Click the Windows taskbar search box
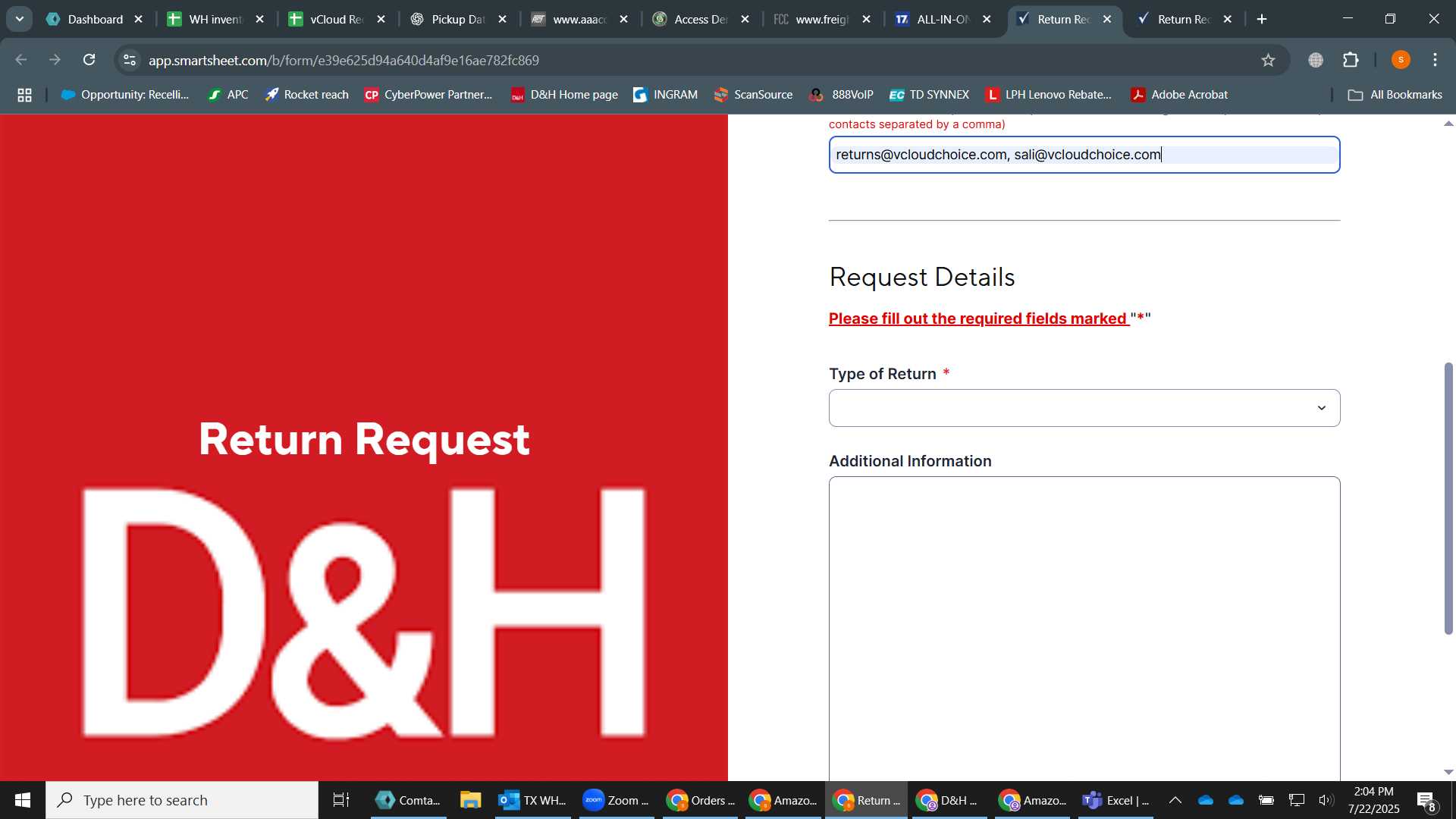Viewport: 1456px width, 819px height. click(182, 800)
